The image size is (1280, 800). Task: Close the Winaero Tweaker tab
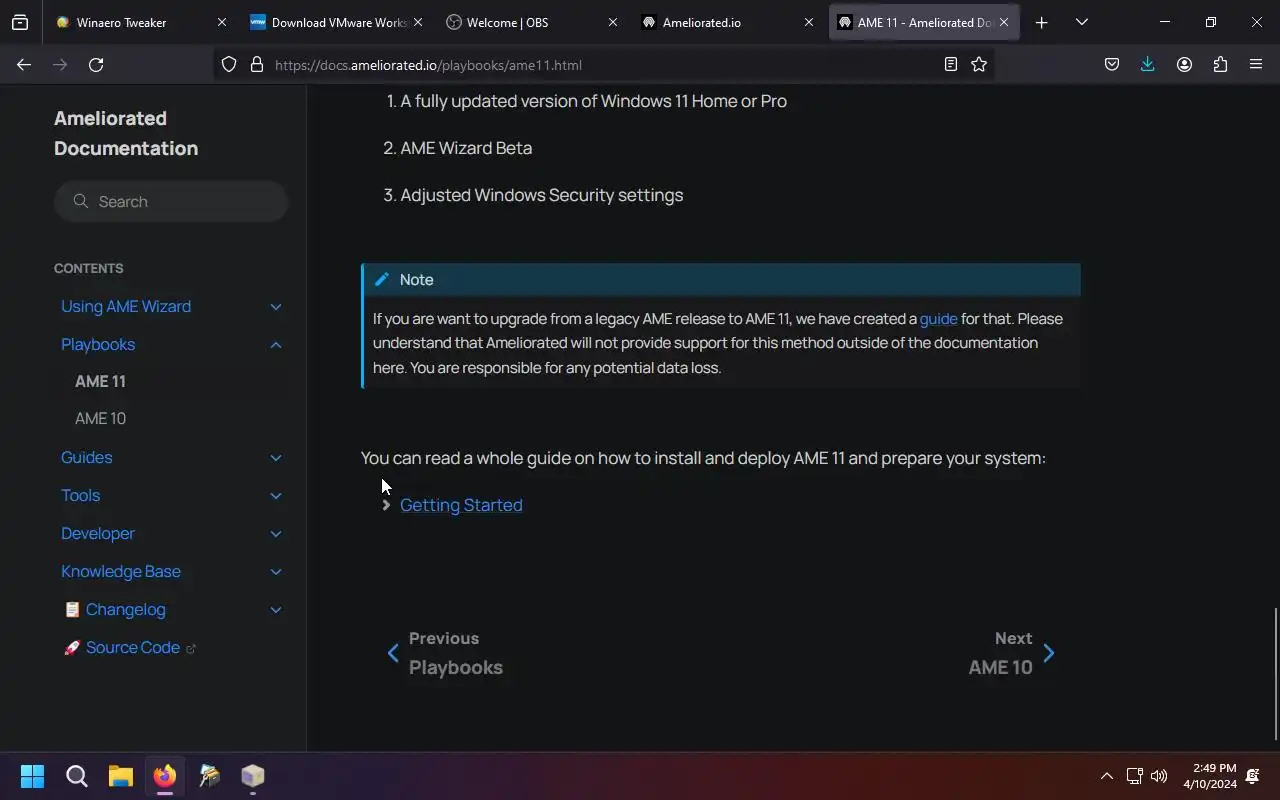(222, 22)
